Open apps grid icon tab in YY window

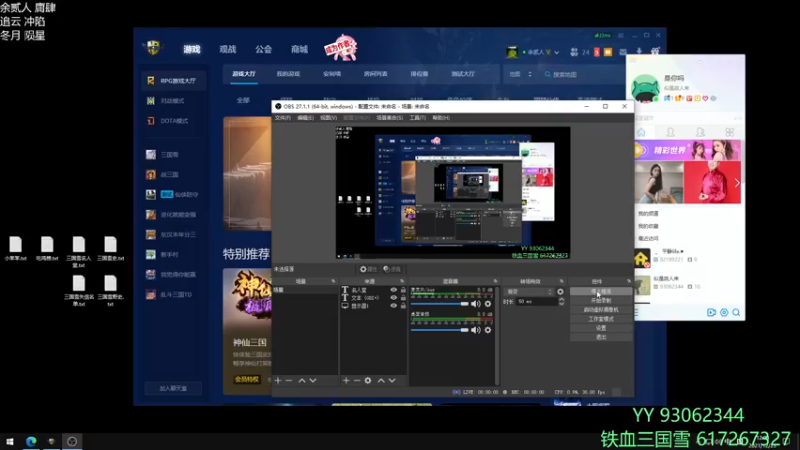(x=730, y=132)
